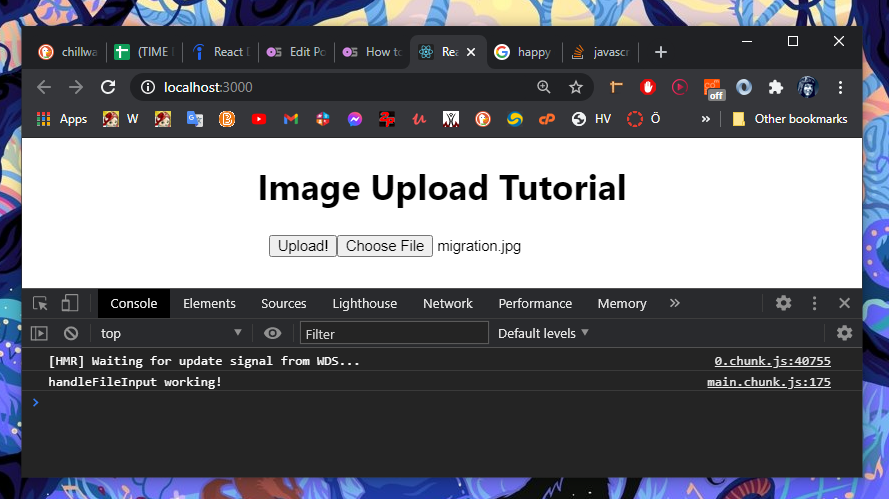
Task: Click the console prompt input line
Action: coord(442,403)
